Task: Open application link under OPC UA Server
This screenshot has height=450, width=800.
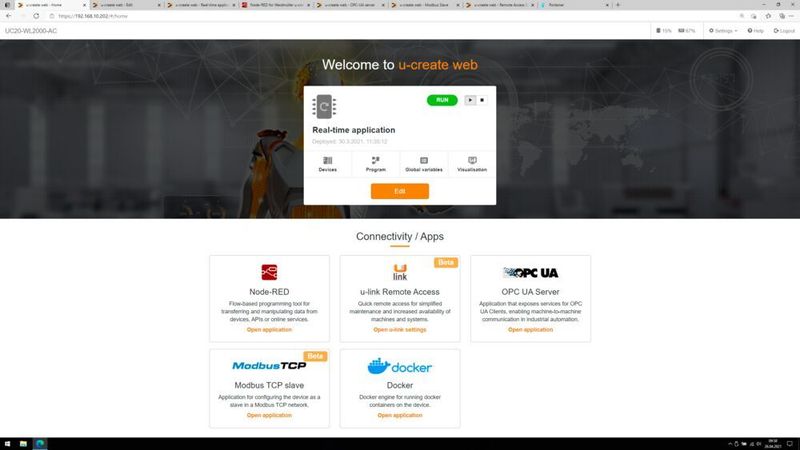Action: point(530,330)
